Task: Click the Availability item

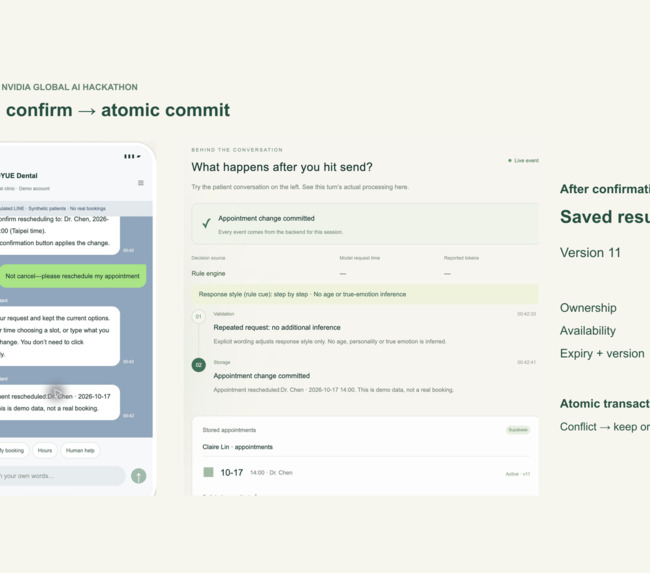Action: 588,330
